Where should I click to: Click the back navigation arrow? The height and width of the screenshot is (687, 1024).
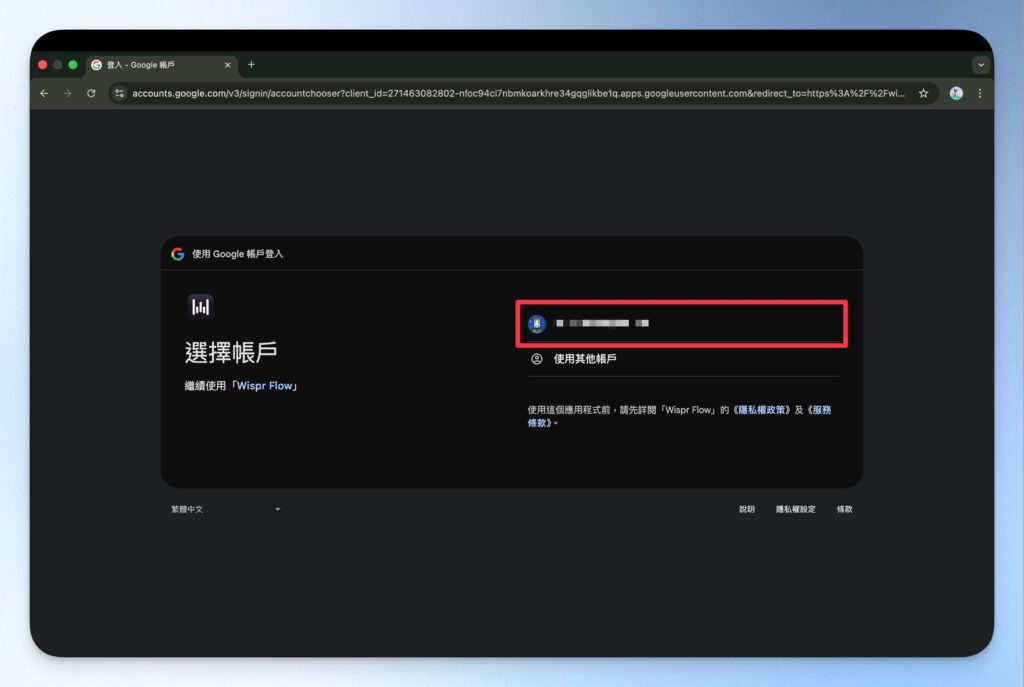[44, 93]
